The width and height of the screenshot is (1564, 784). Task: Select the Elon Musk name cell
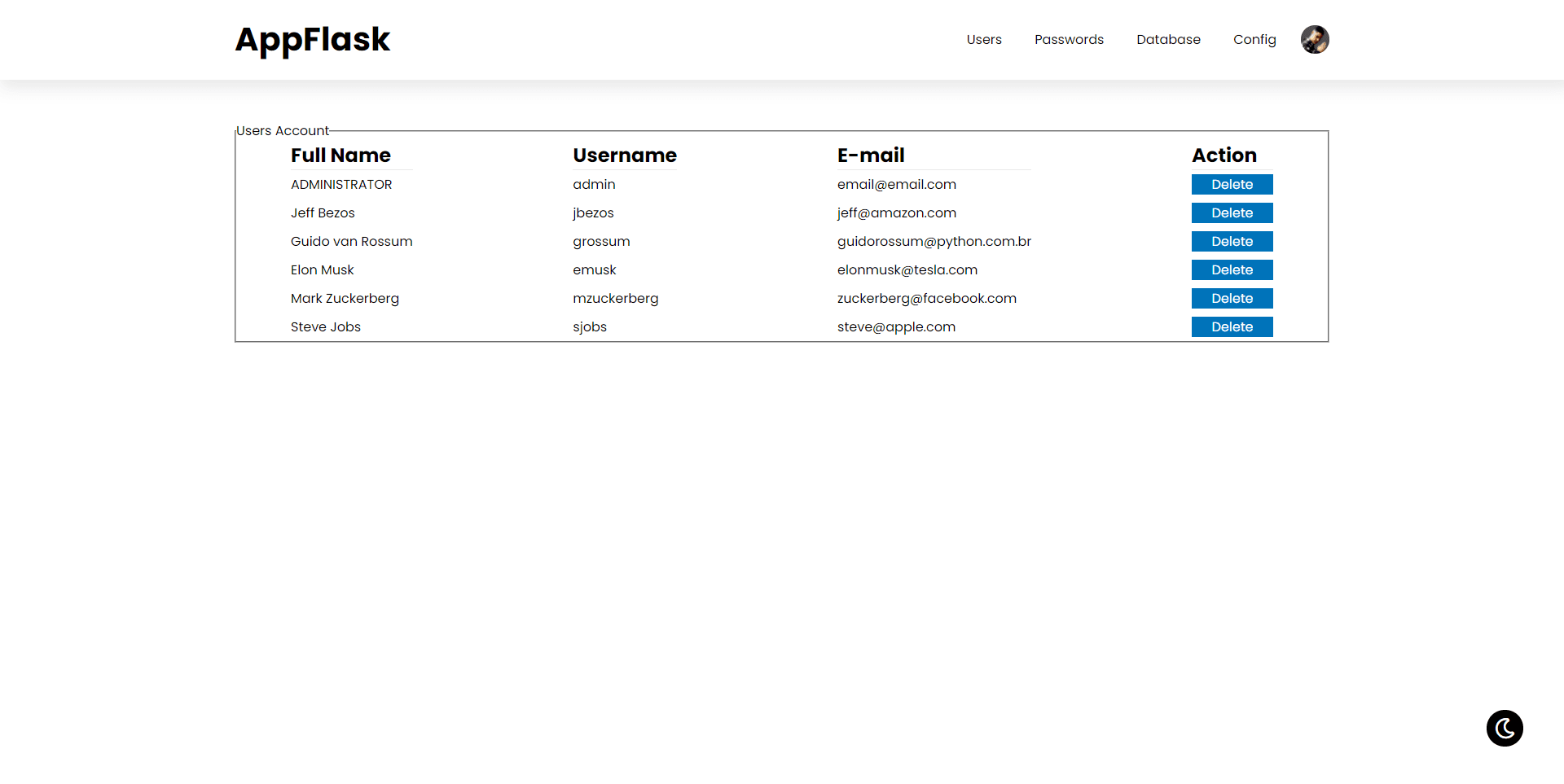click(322, 270)
